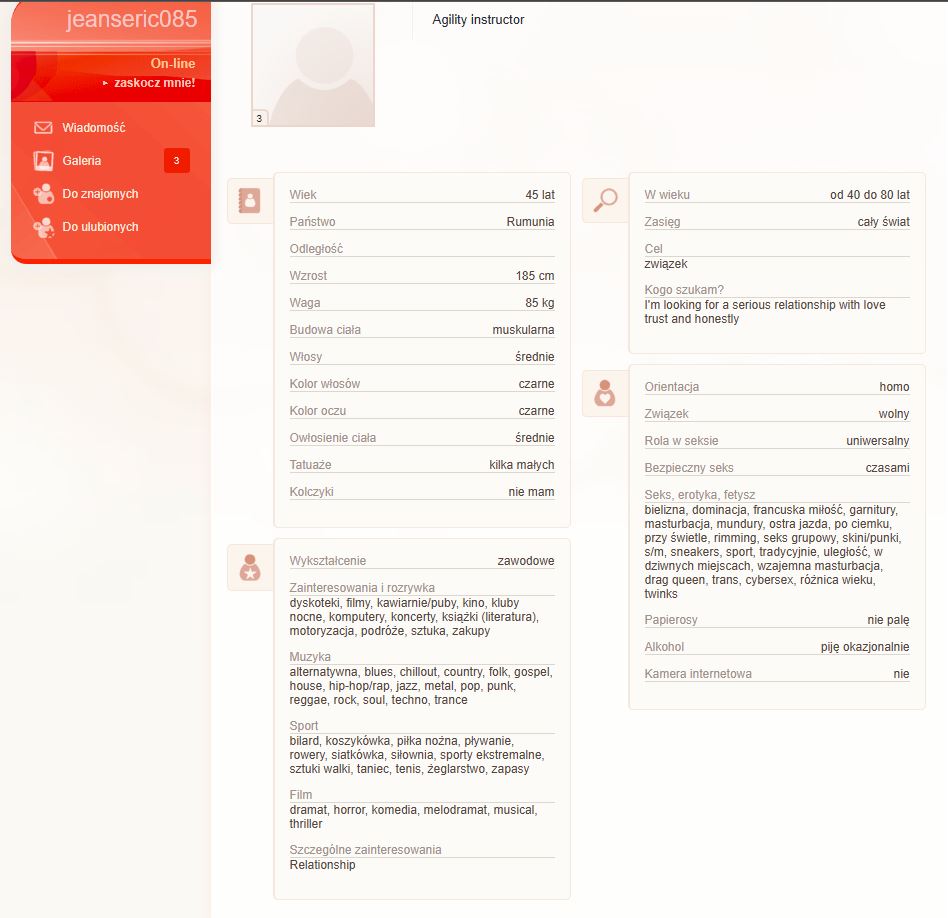Viewport: 948px width, 918px height.
Task: Click the photo count badge on avatar
Action: pos(259,119)
